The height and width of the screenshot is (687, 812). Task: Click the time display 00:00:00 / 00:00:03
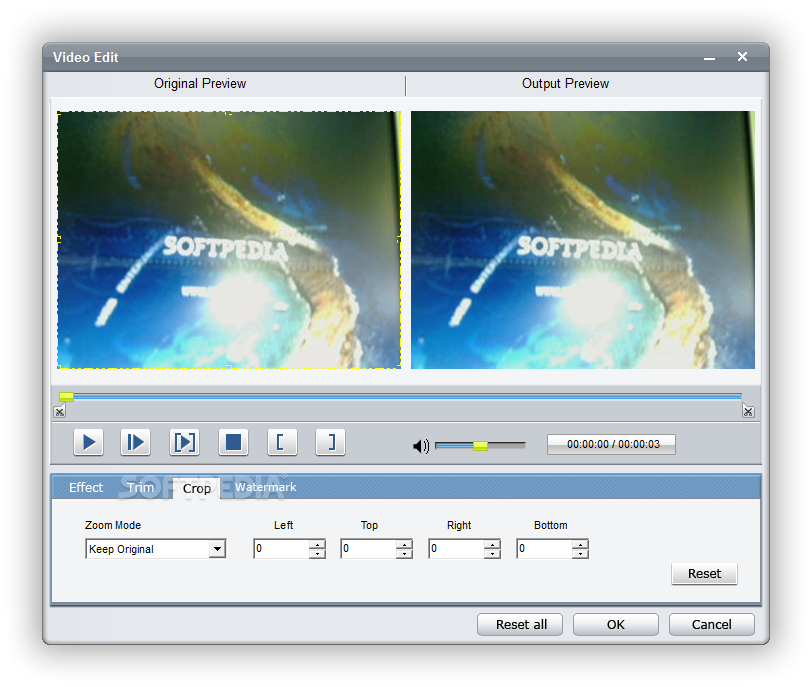pos(612,444)
